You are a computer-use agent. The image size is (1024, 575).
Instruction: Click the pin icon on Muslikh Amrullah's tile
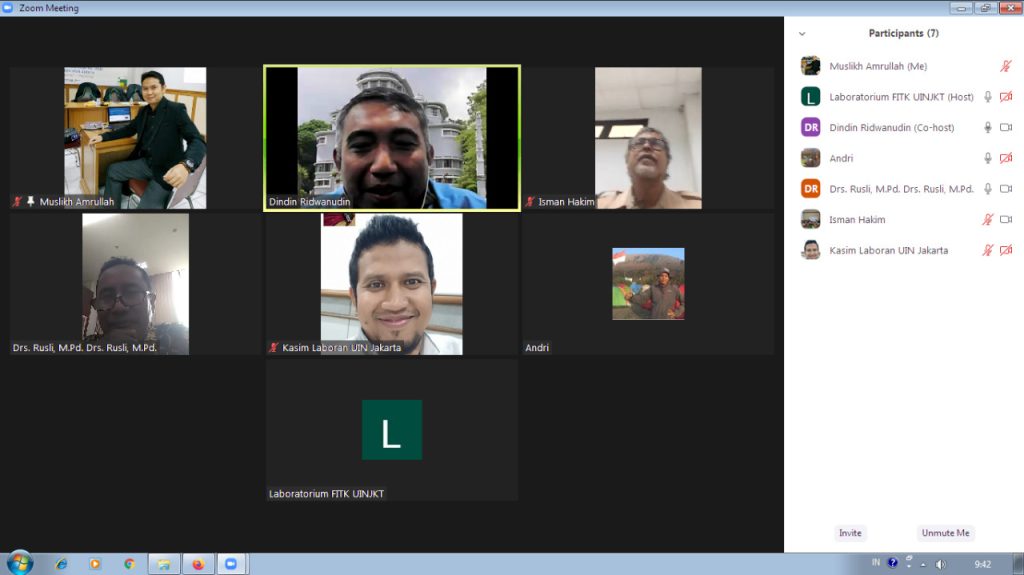point(31,202)
